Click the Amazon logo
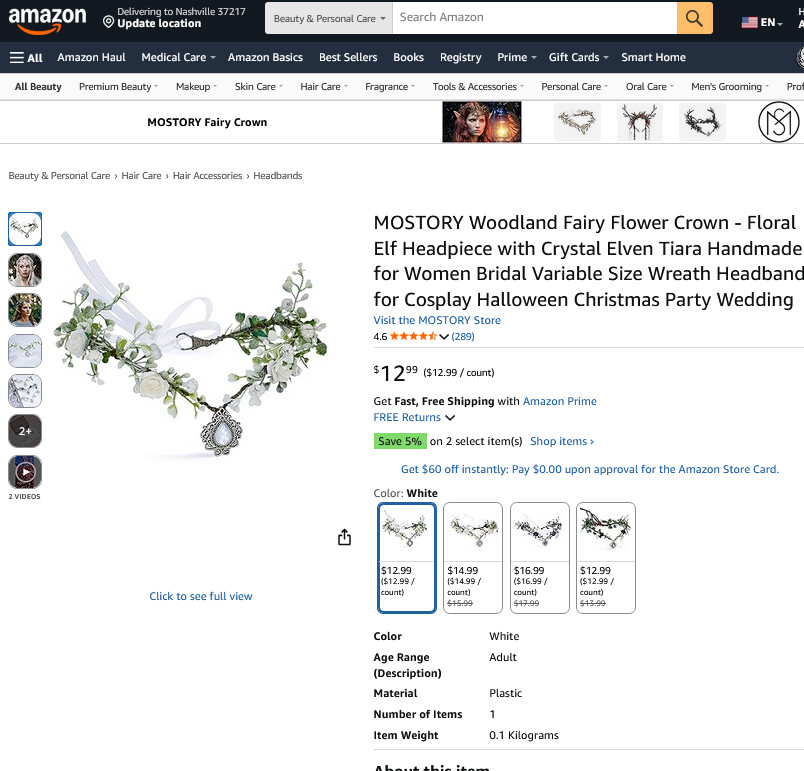 point(47,19)
